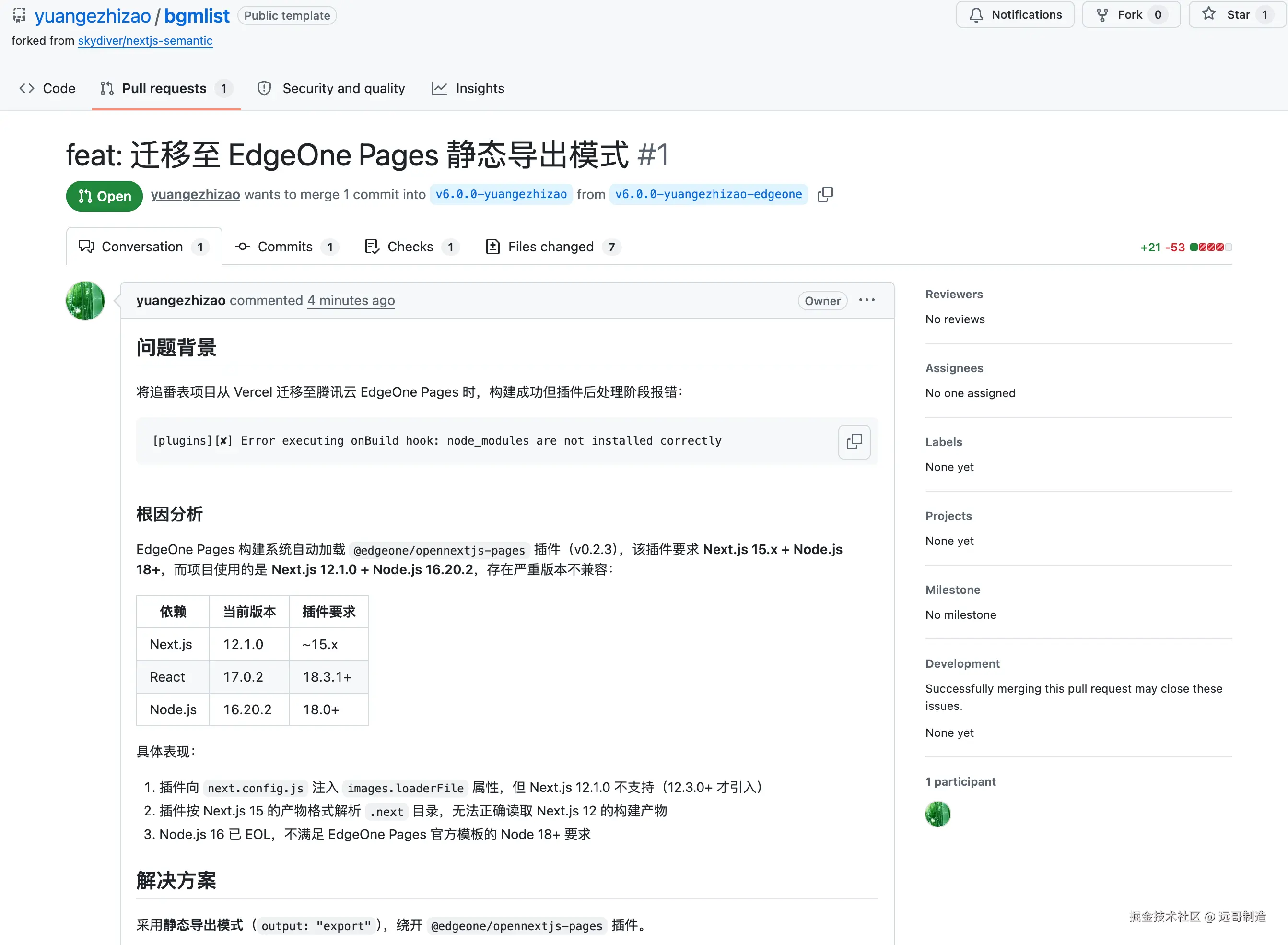Click the images.loaderFile inline code
The image size is (1288, 945).
click(x=405, y=788)
